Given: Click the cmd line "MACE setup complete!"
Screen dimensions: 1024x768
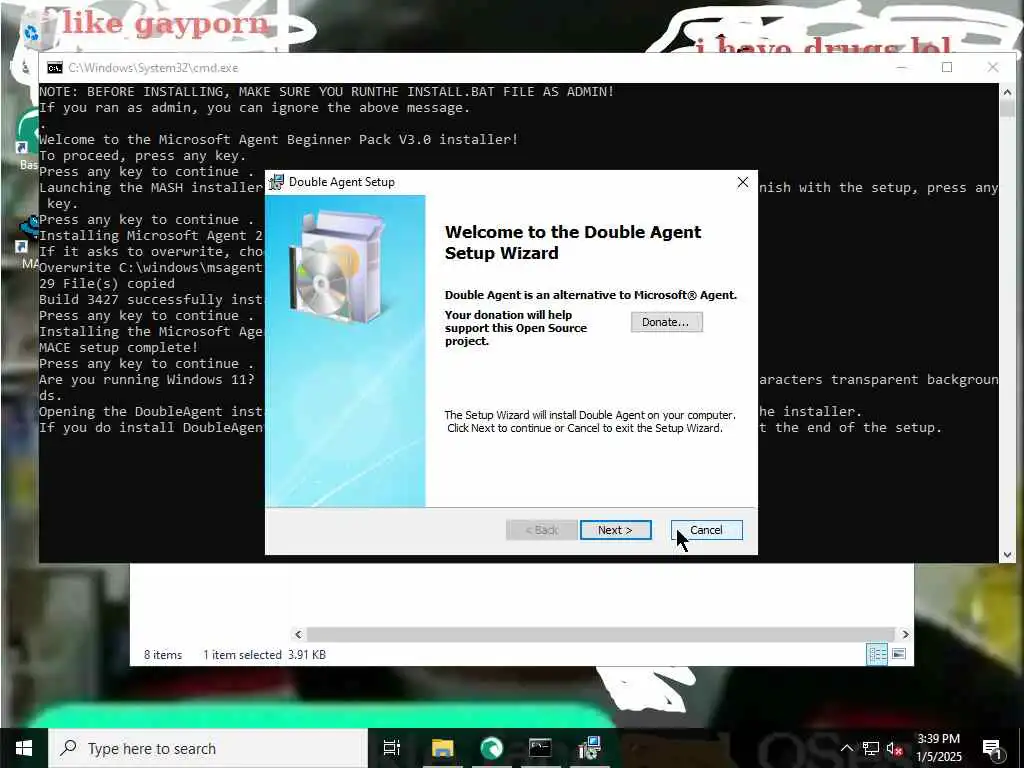Looking at the screenshot, I should [118, 347].
